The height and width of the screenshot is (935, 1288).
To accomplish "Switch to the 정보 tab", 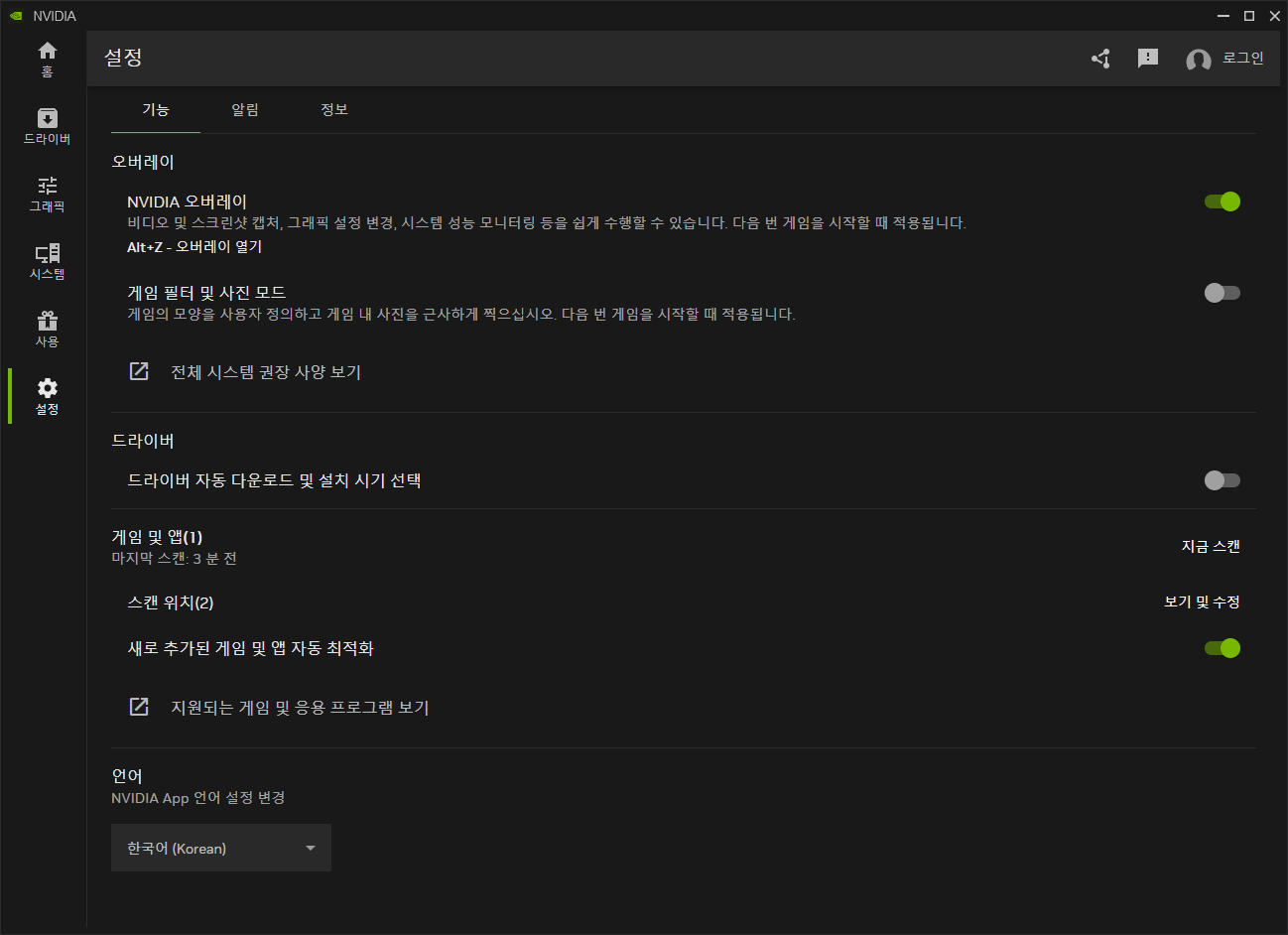I will tap(334, 109).
